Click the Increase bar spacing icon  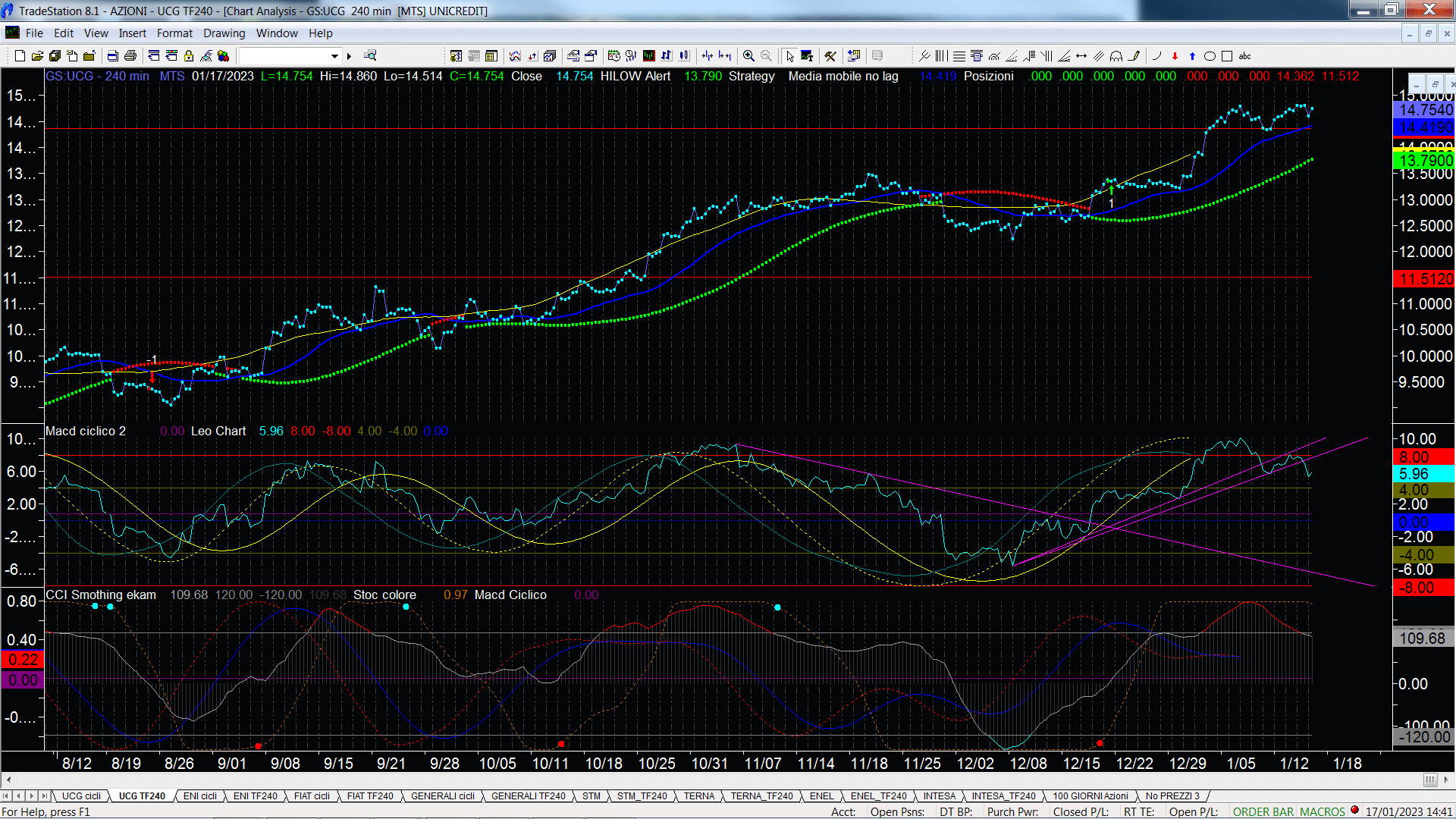tap(725, 55)
